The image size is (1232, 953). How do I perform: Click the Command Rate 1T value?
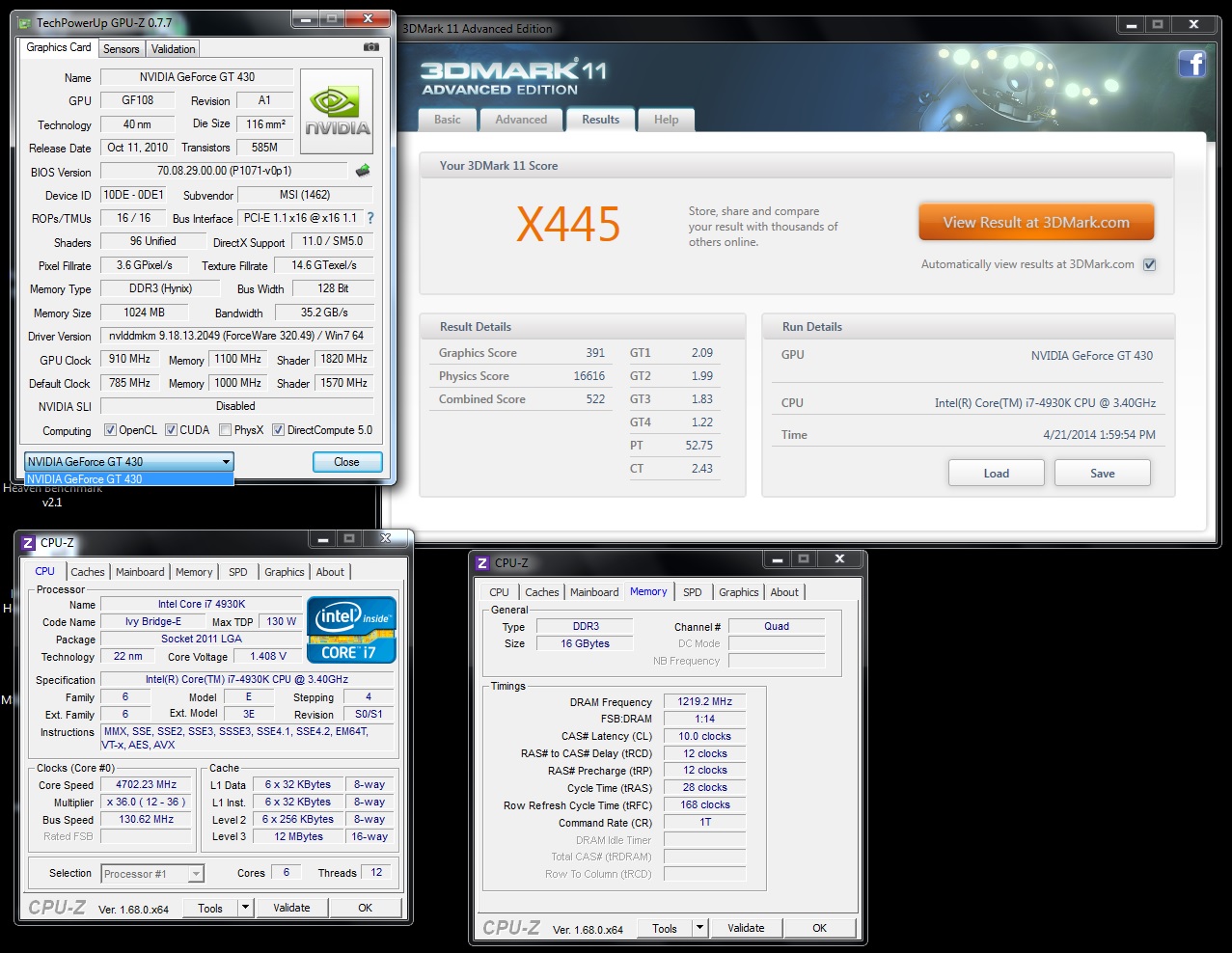click(x=704, y=823)
